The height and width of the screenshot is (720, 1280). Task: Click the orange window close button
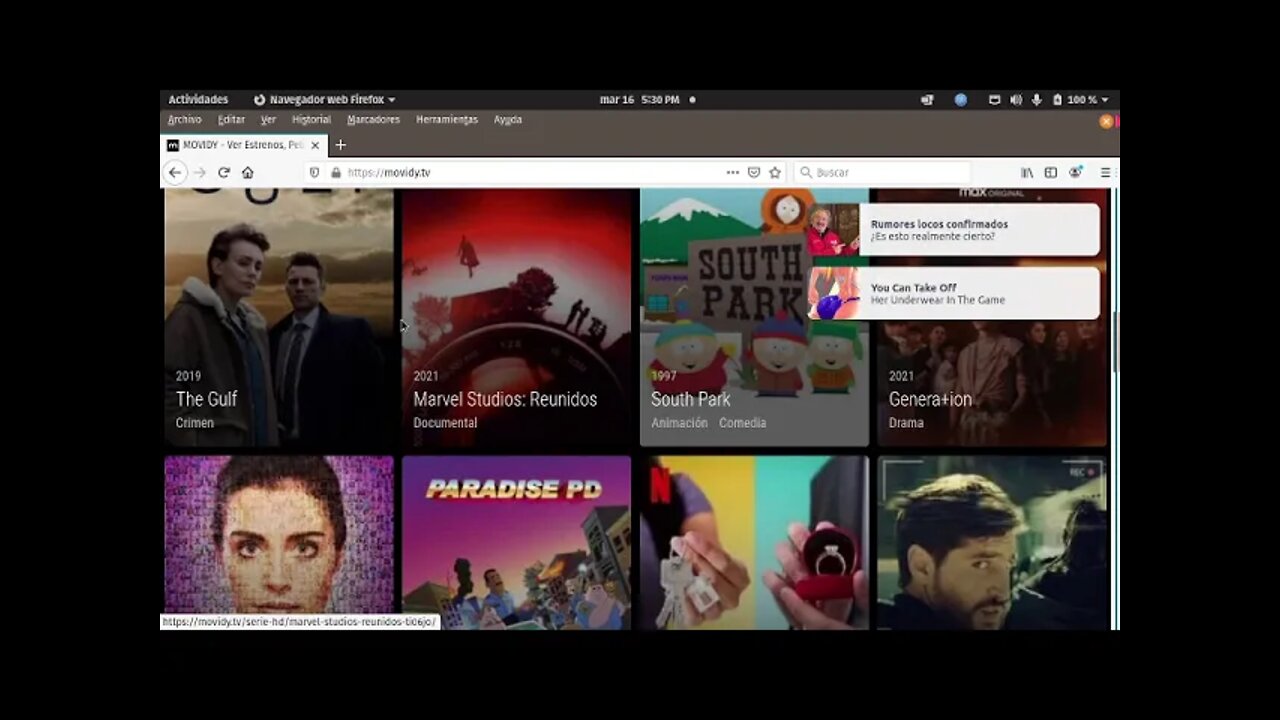(1106, 121)
